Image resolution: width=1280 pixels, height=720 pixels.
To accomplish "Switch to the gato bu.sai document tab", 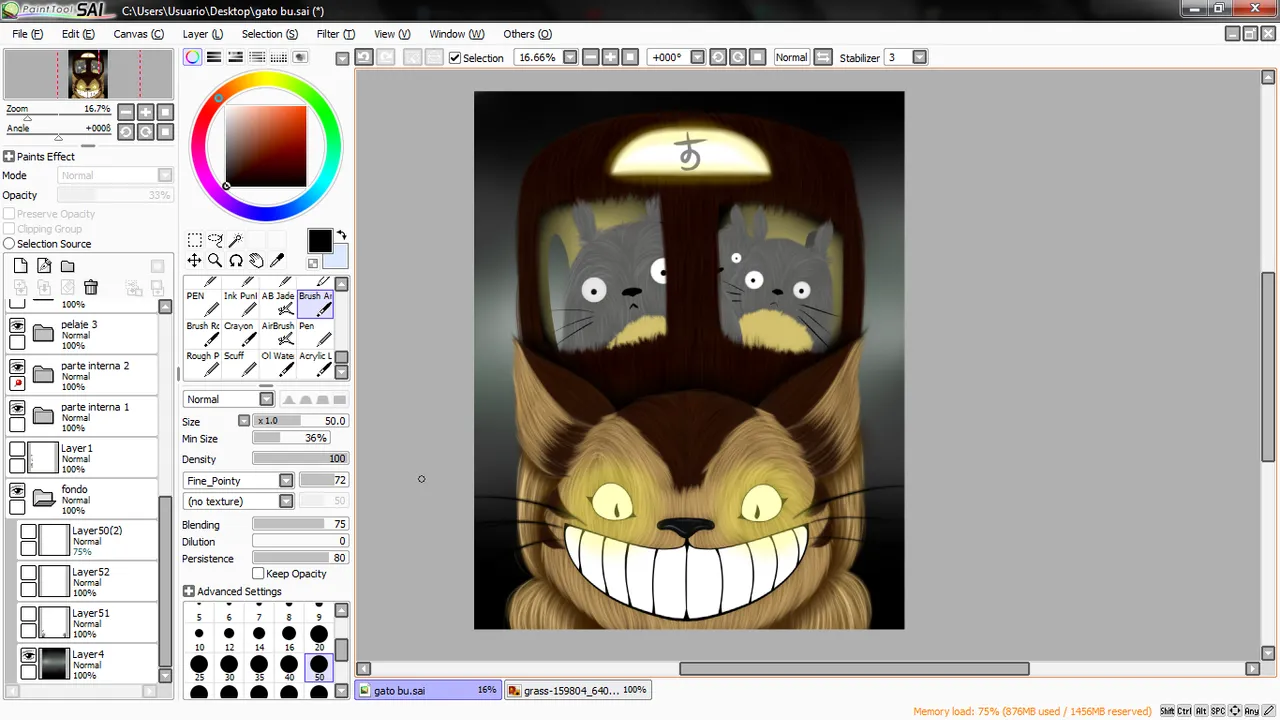I will [428, 690].
